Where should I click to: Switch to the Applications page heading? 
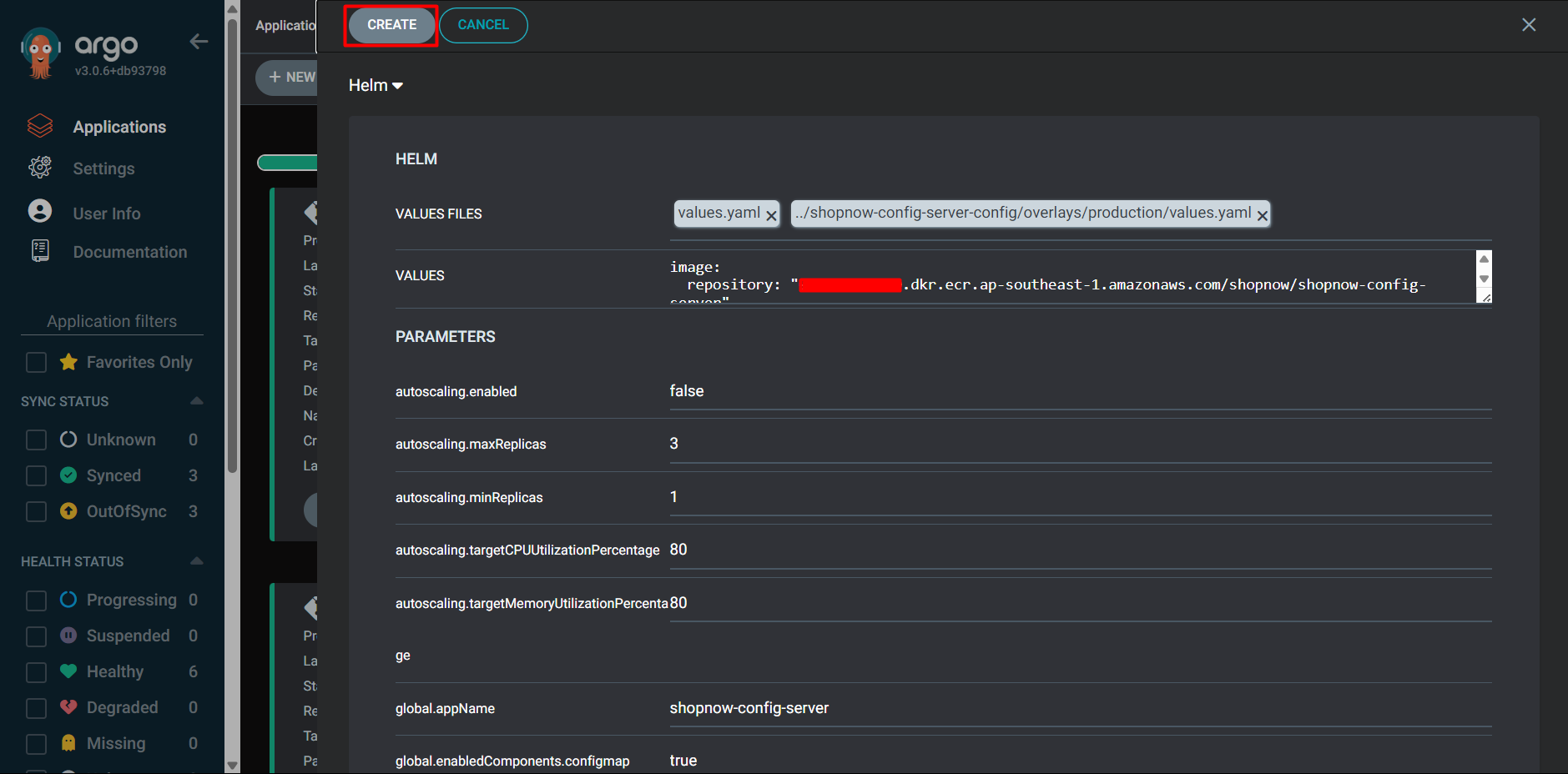click(x=283, y=25)
